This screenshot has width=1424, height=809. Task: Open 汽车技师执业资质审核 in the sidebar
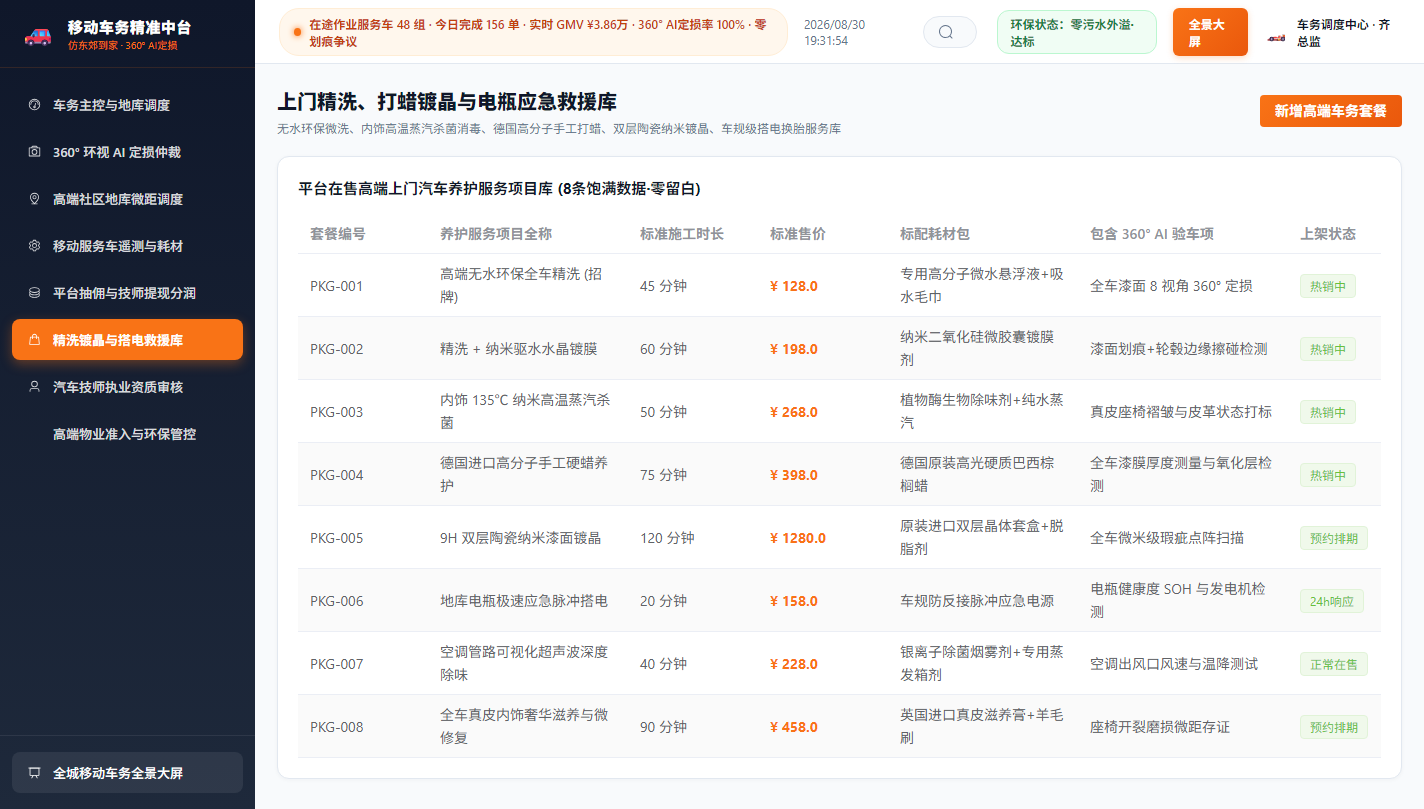tap(127, 387)
